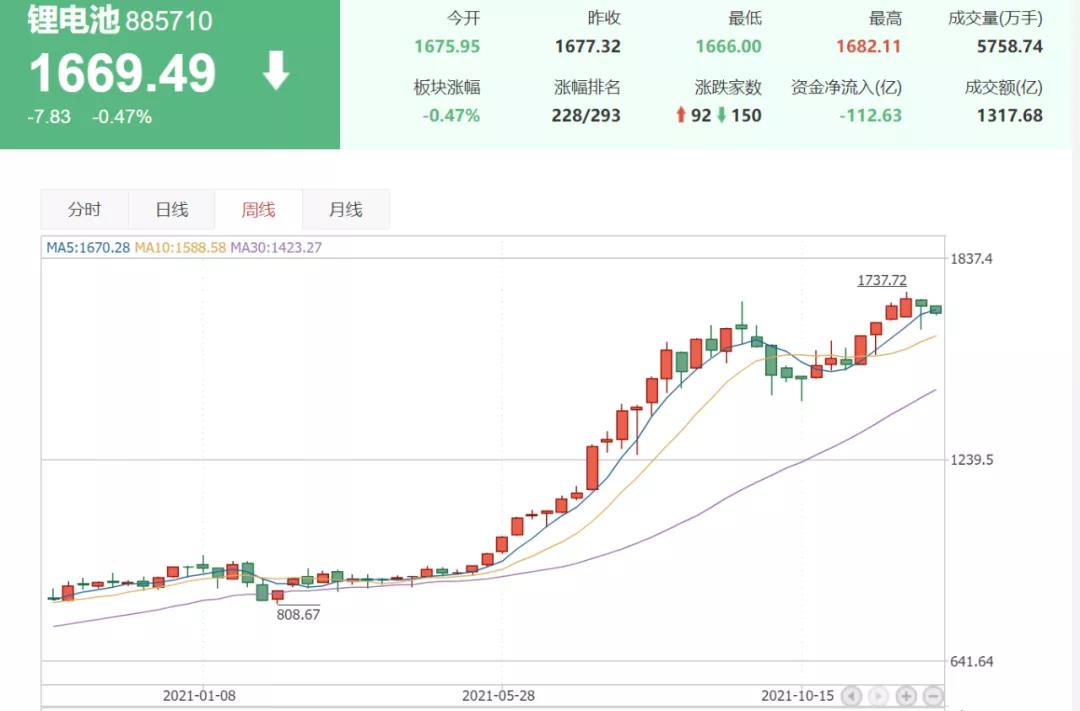Switch to the 分时 chart tab
Viewport: 1080px width, 711px height.
(85, 209)
